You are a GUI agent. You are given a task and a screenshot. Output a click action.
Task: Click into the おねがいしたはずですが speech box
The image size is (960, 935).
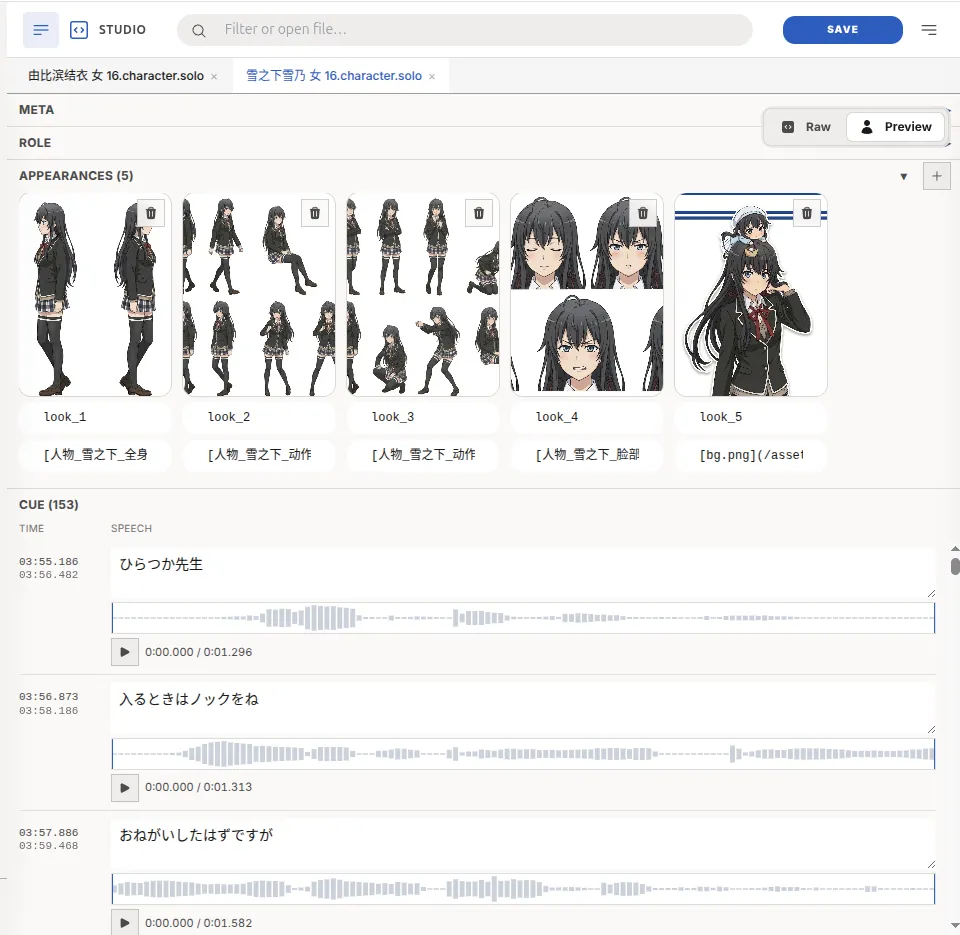pos(523,844)
